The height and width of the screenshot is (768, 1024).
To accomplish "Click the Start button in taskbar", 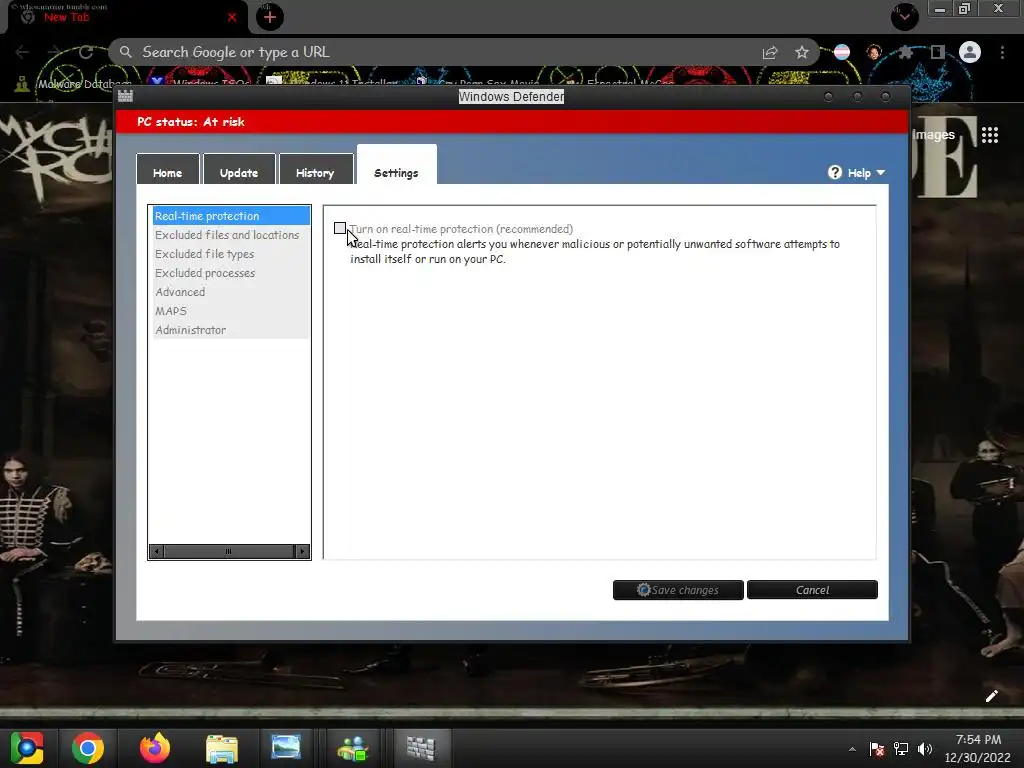I will pyautogui.click(x=27, y=748).
